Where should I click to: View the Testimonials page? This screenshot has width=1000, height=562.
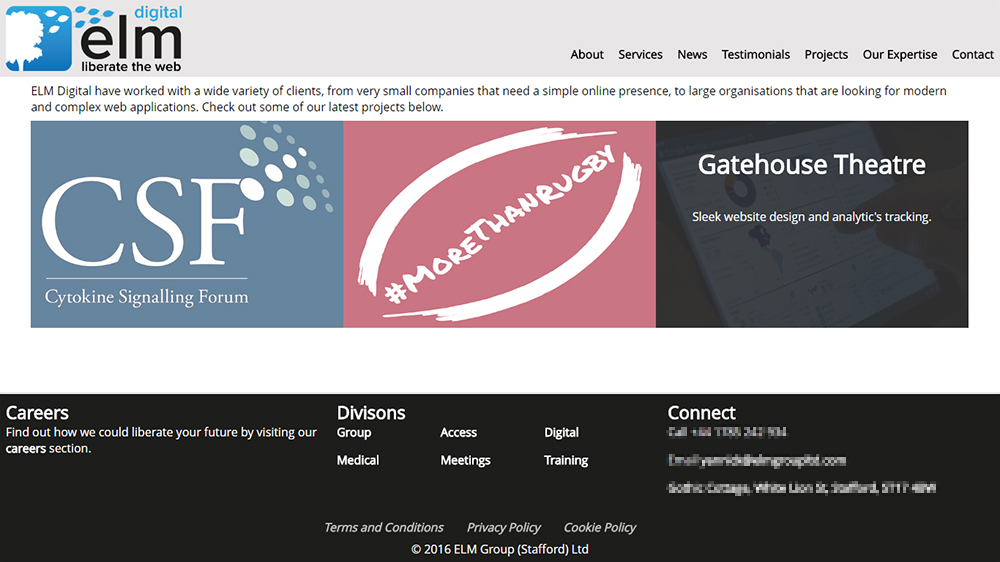tap(756, 55)
